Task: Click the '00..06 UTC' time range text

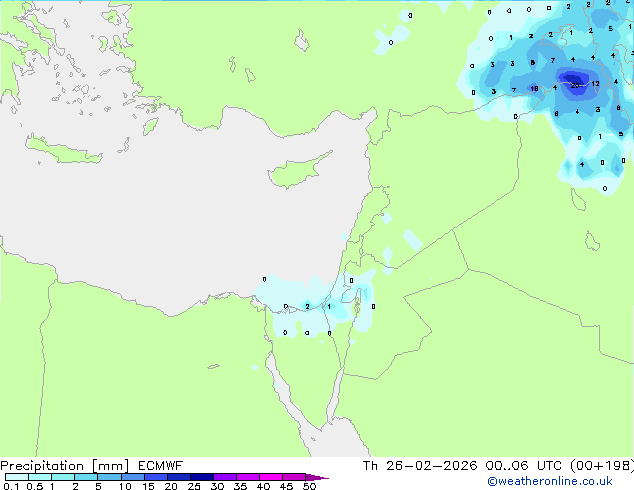Action: pos(523,466)
